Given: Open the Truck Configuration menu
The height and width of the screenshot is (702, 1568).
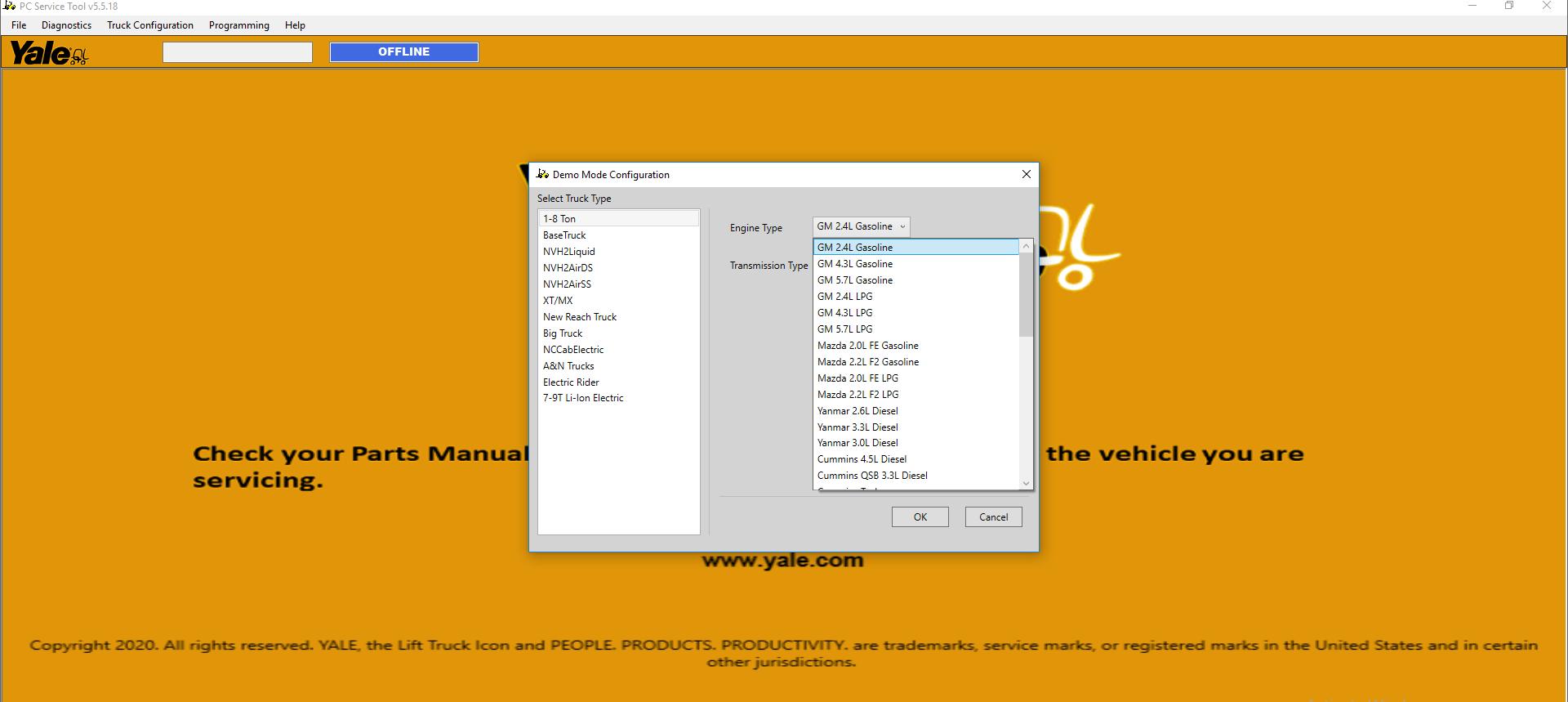Looking at the screenshot, I should click(x=150, y=25).
